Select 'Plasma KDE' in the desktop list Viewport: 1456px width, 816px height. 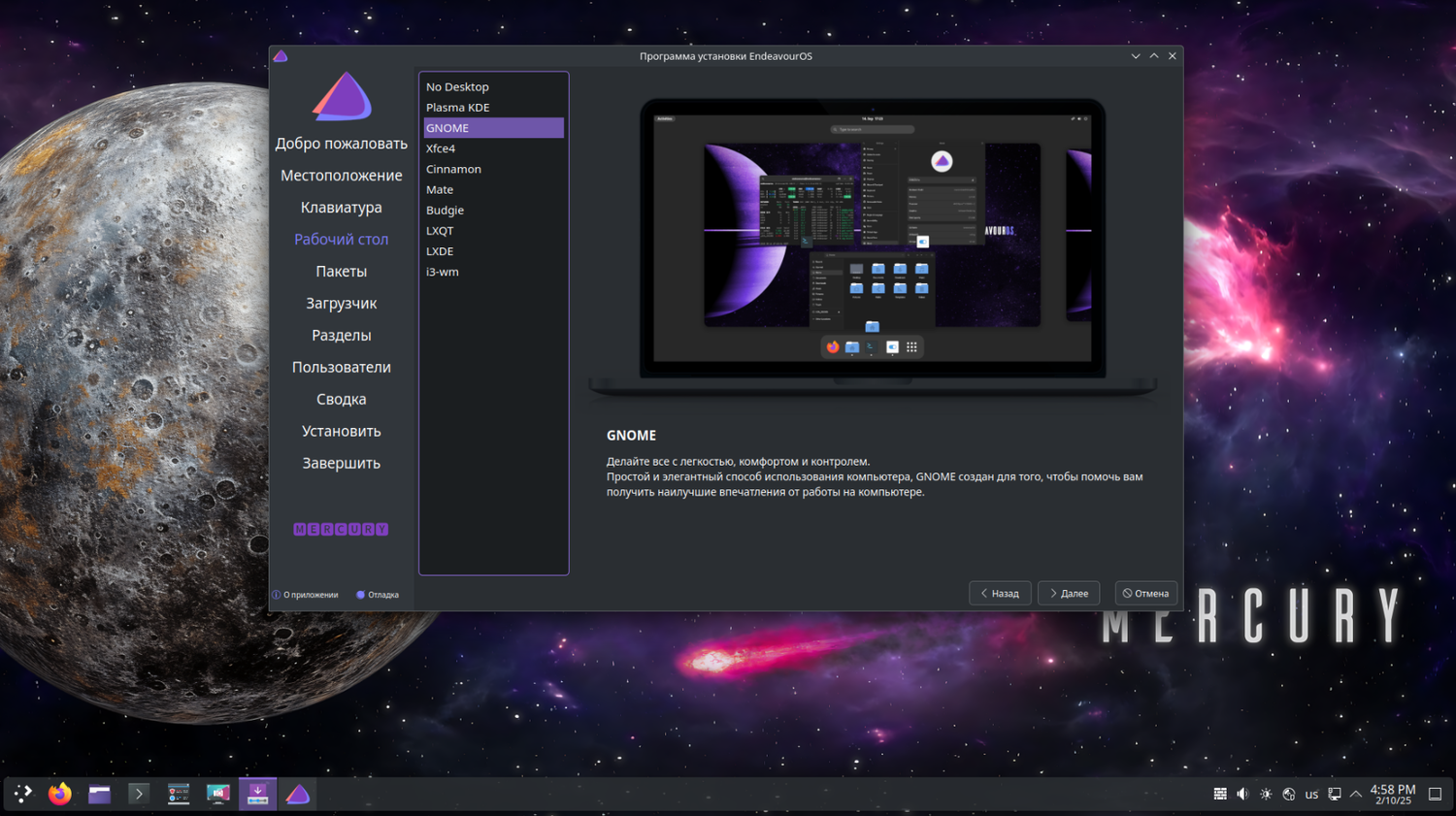(x=494, y=107)
